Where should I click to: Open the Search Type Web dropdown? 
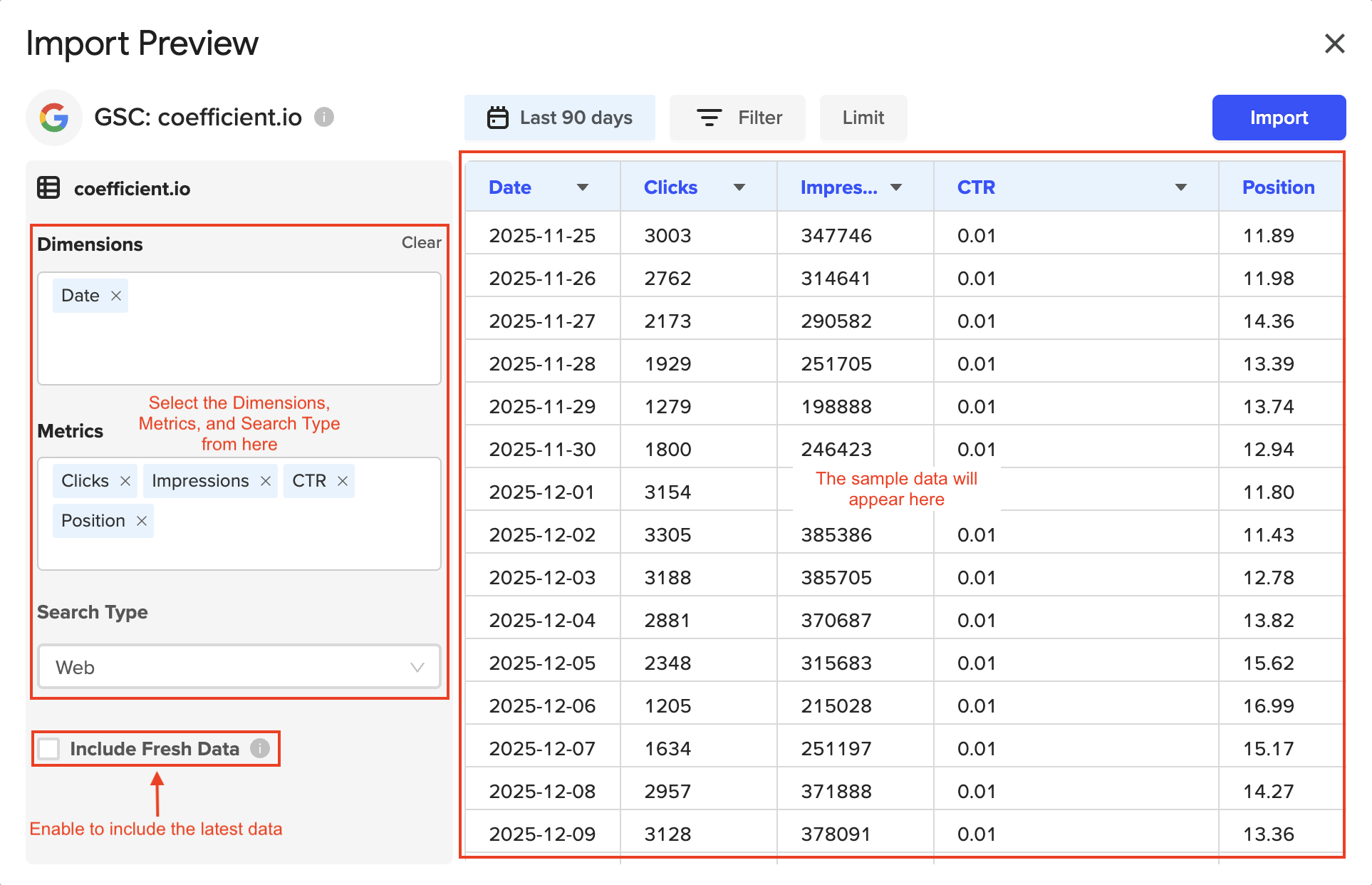(x=239, y=667)
